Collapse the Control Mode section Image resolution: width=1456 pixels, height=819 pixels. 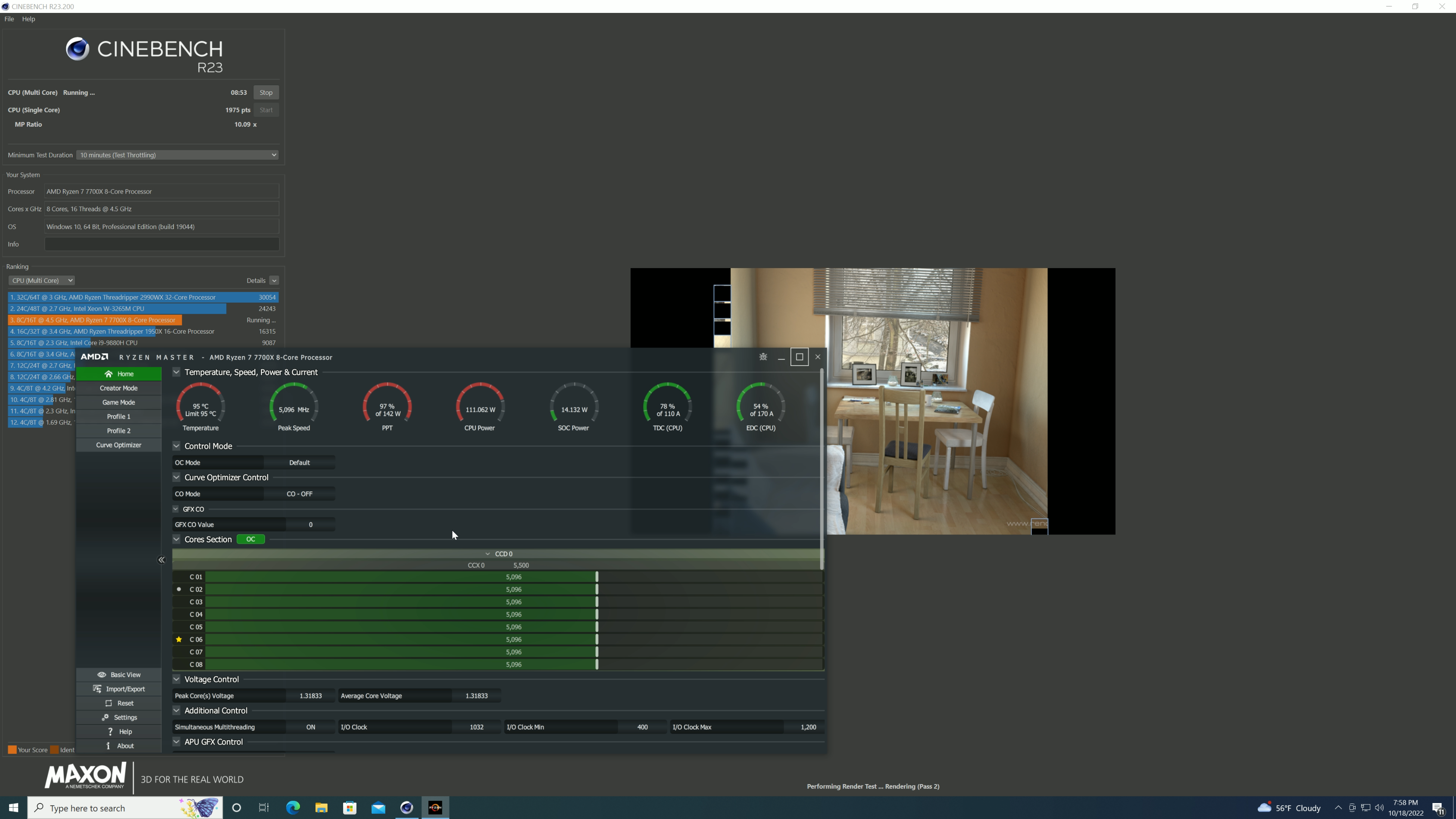click(176, 446)
